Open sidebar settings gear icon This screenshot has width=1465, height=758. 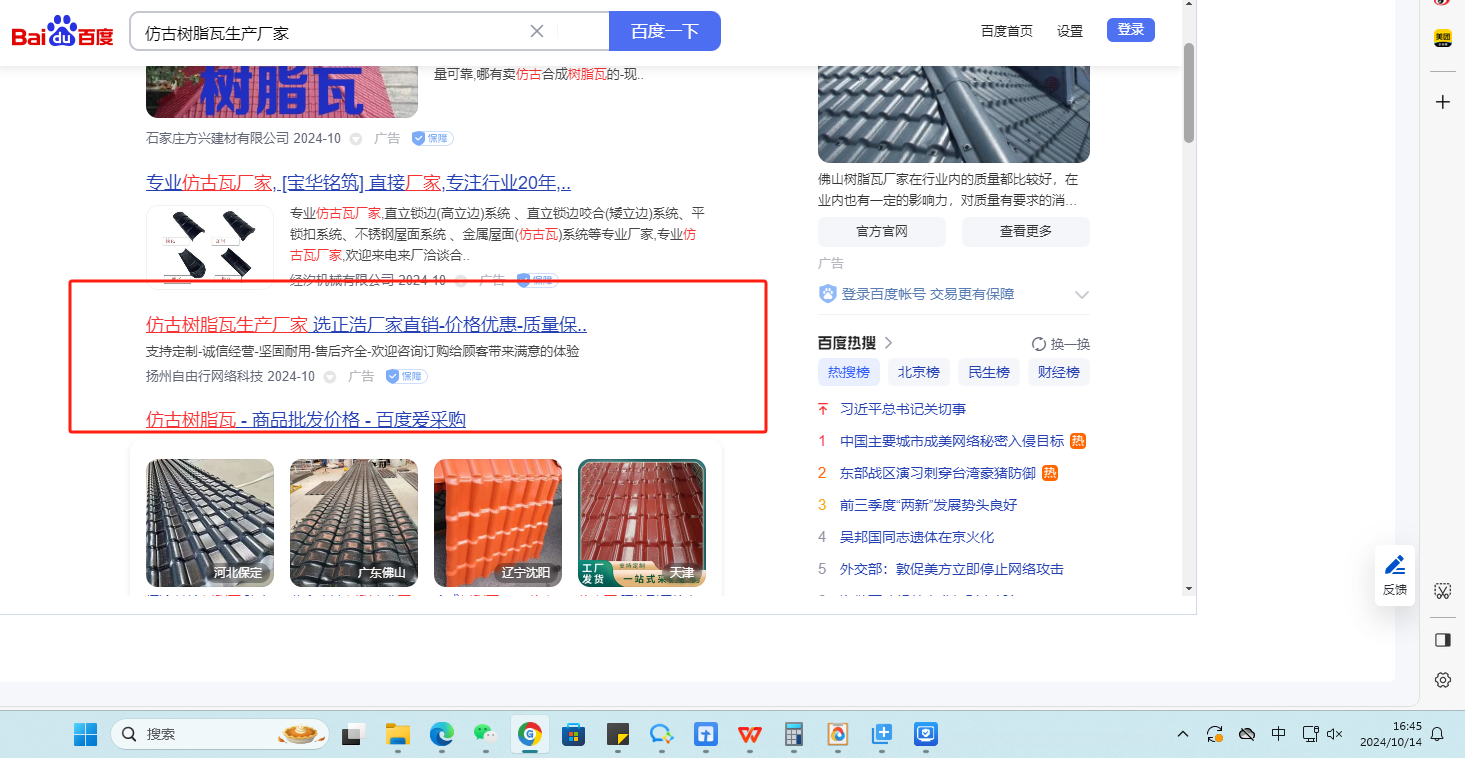click(1442, 680)
